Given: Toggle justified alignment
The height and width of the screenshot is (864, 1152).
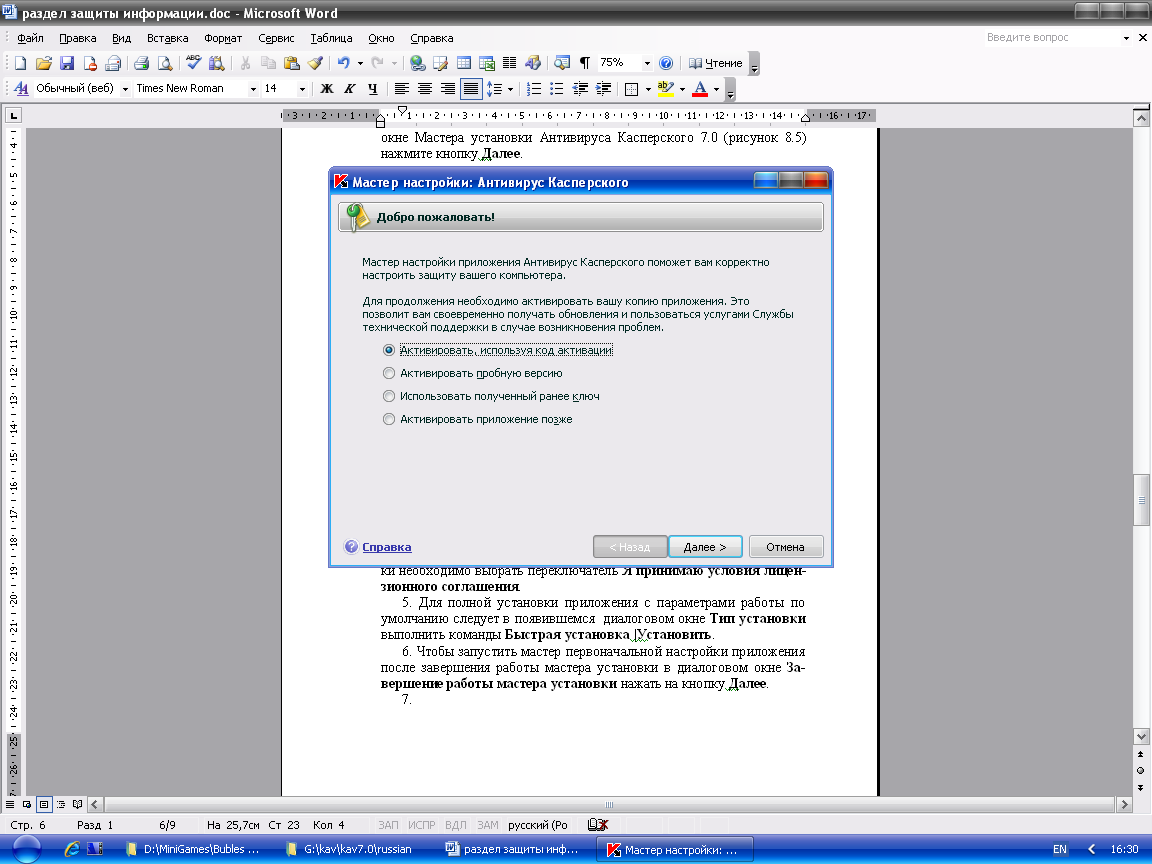Looking at the screenshot, I should pyautogui.click(x=471, y=89).
